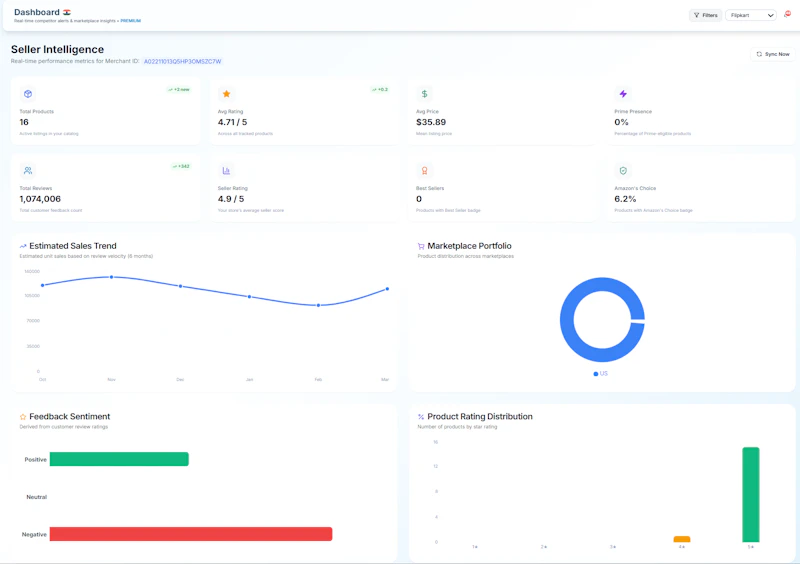The height and width of the screenshot is (564, 800).
Task: Click the Negative sentiment label
Action: [34, 535]
